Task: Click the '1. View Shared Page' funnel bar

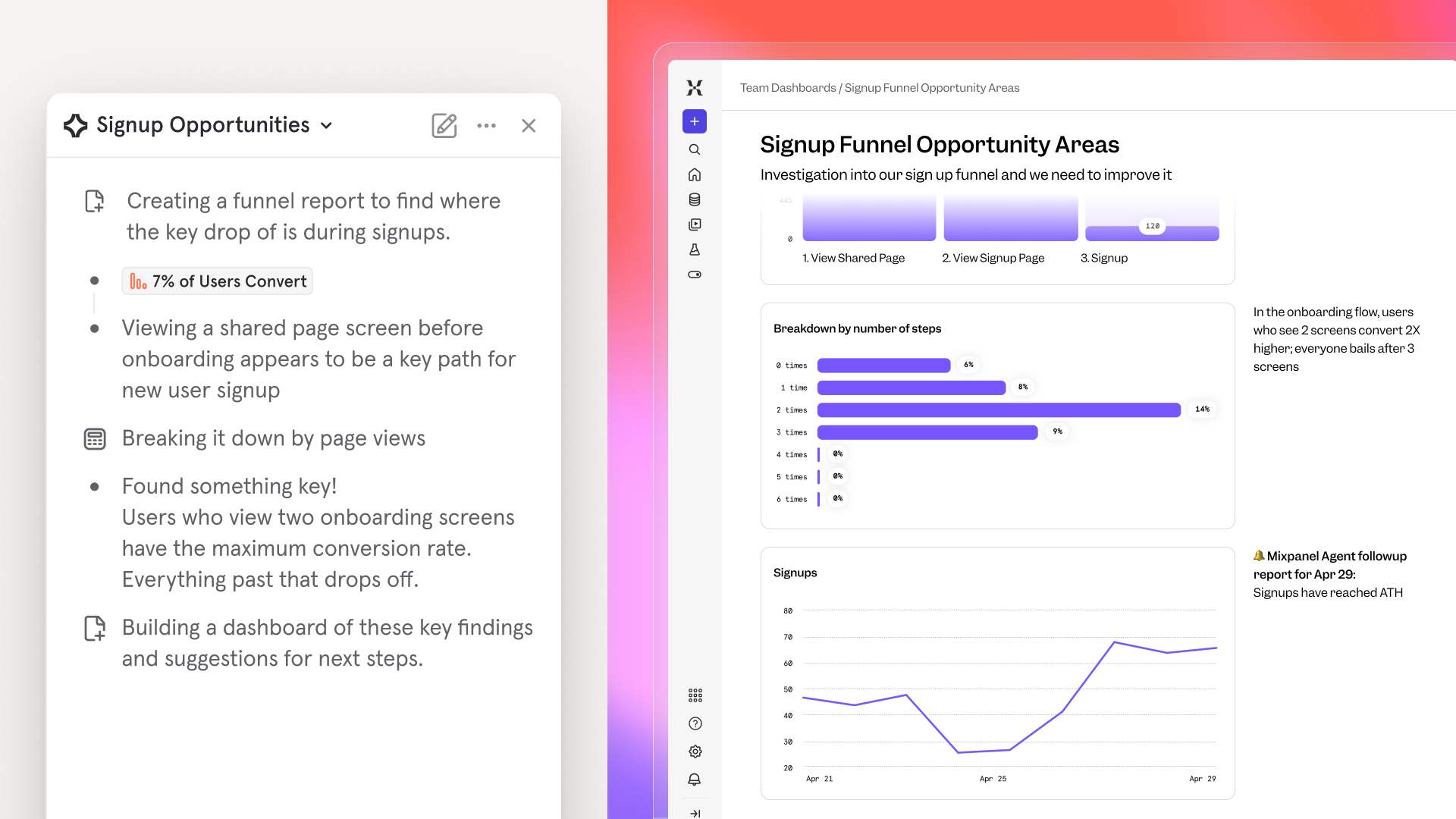Action: [x=869, y=218]
